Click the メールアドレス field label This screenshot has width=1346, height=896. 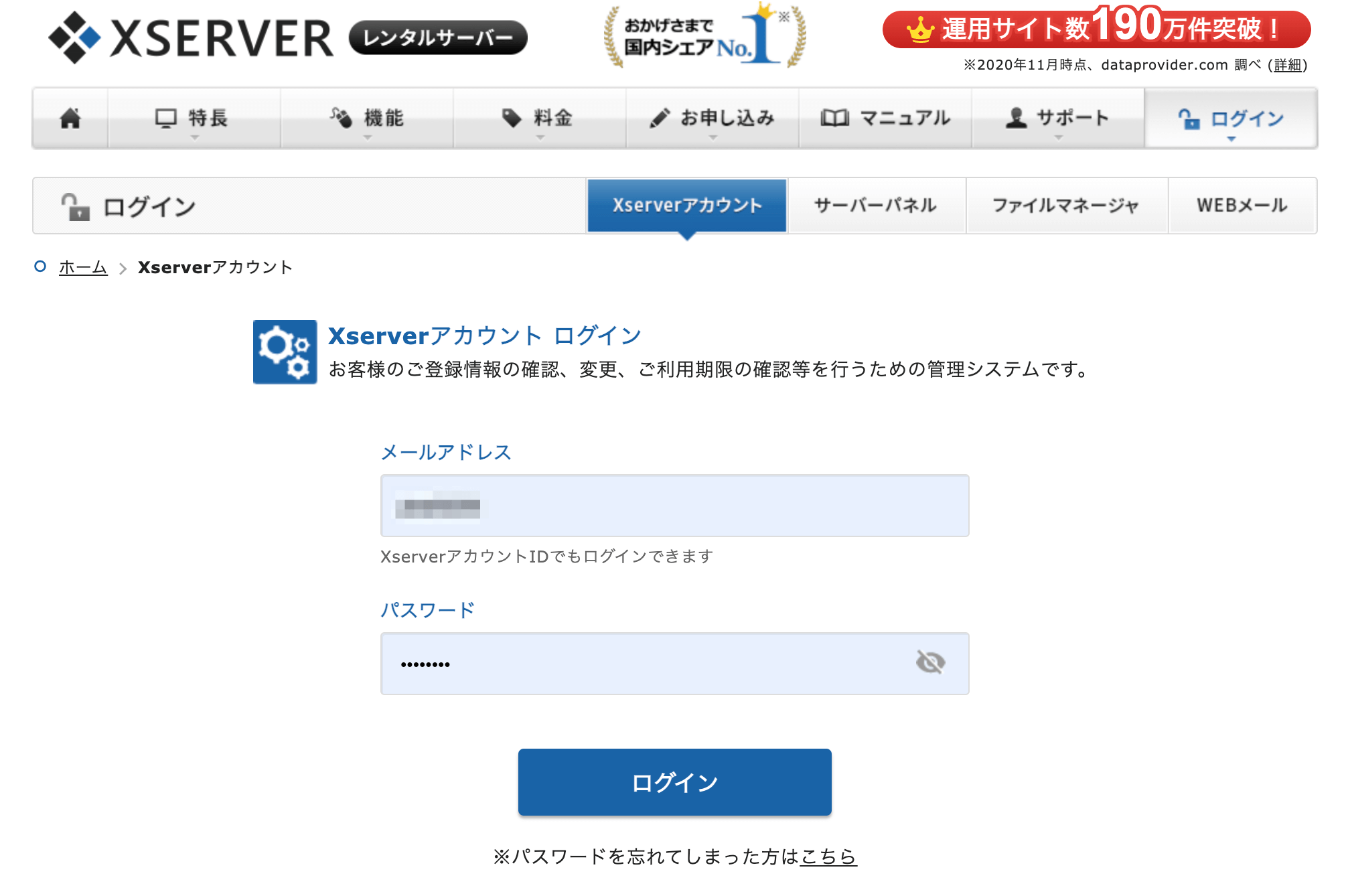[446, 452]
